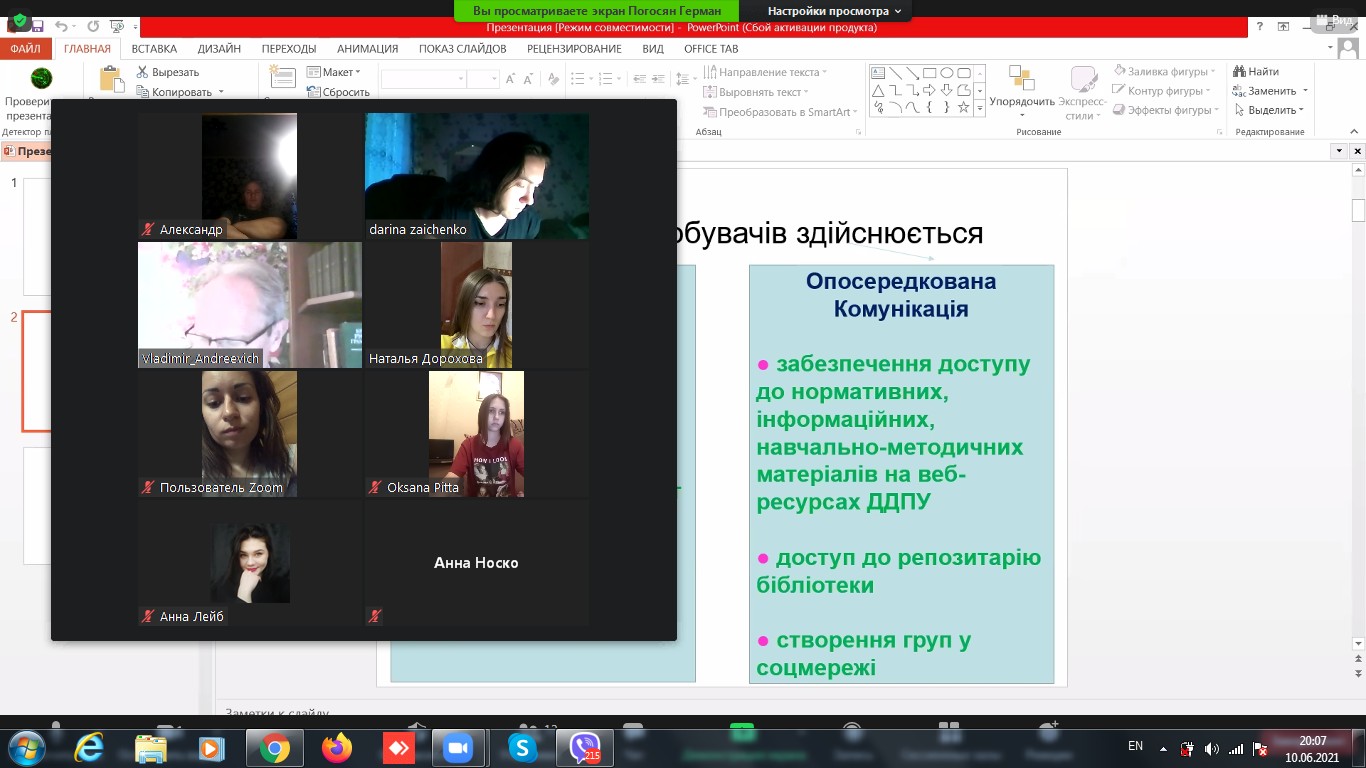Click the New Slide icon
This screenshot has height=768, width=1366.
click(x=282, y=79)
